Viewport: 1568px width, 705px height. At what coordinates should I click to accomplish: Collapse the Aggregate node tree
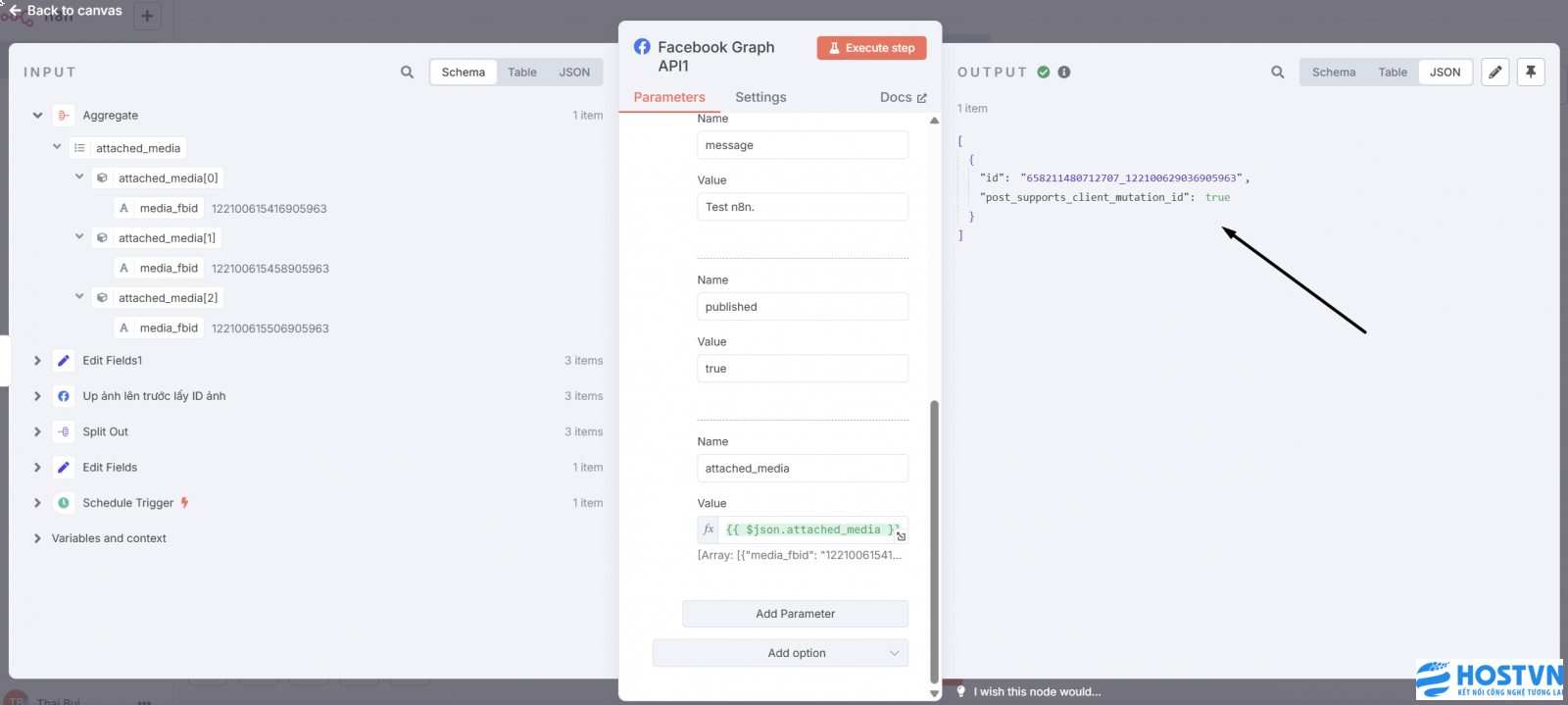tap(37, 116)
